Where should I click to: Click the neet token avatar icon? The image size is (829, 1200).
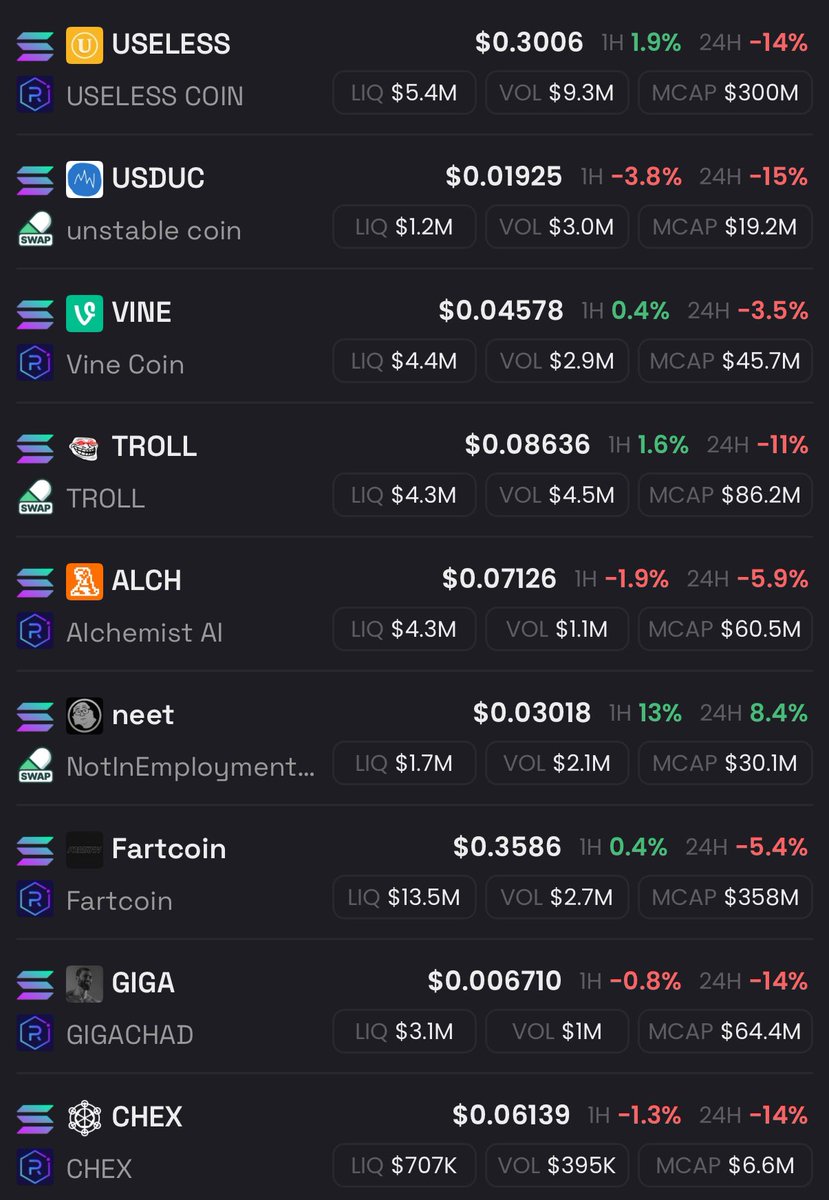[84, 715]
